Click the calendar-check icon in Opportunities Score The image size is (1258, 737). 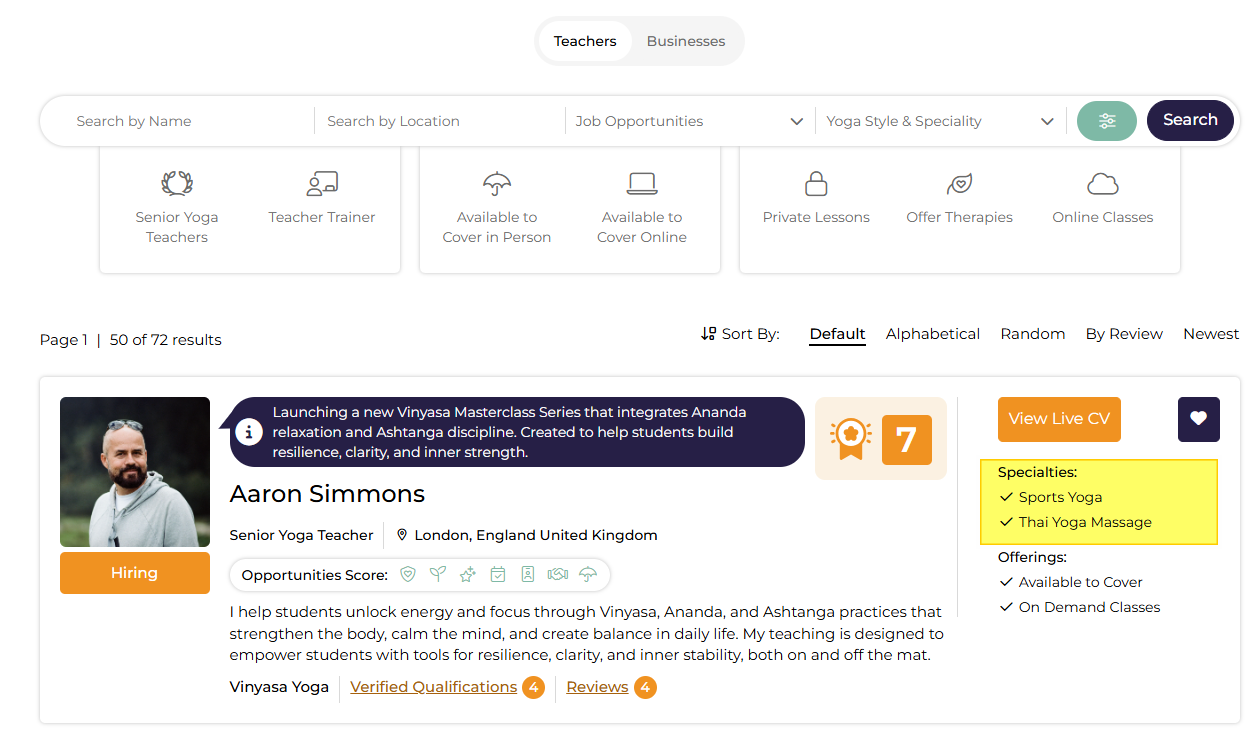tap(498, 574)
